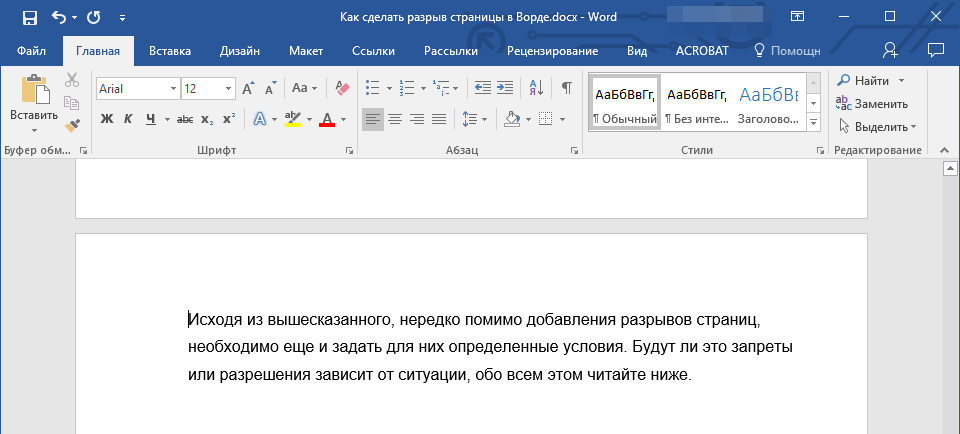Clear all formatting with the eraser icon

click(x=342, y=88)
